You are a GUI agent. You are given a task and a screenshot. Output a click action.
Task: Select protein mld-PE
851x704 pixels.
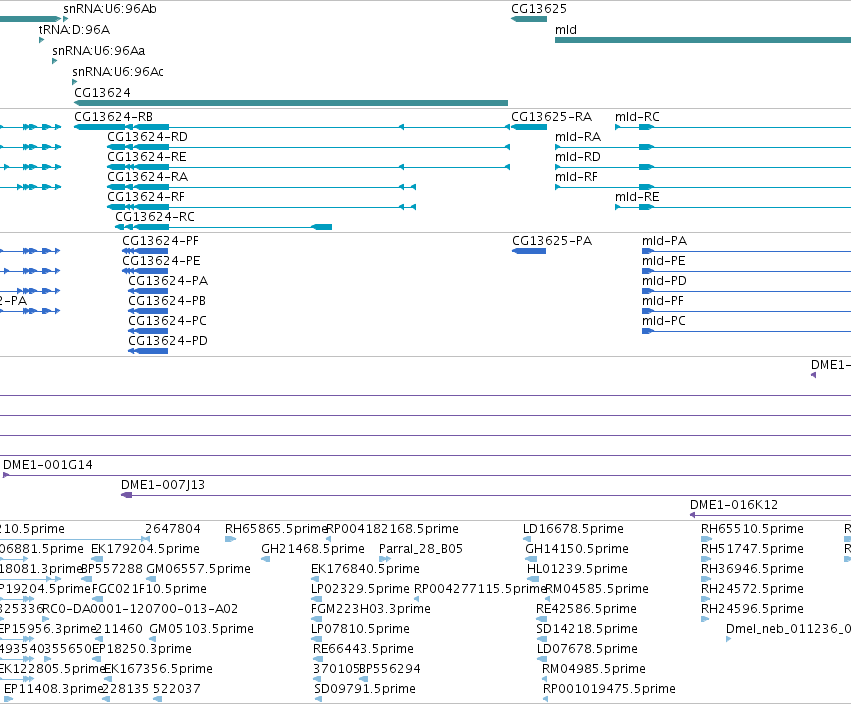click(663, 261)
